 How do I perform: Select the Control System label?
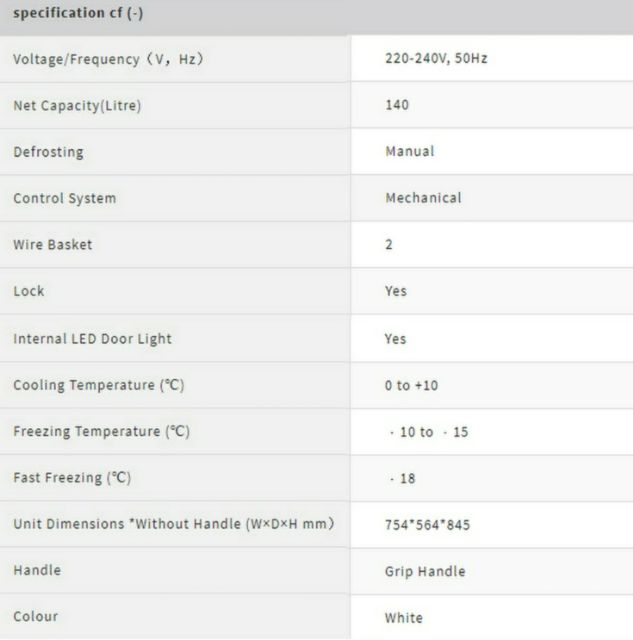point(65,198)
